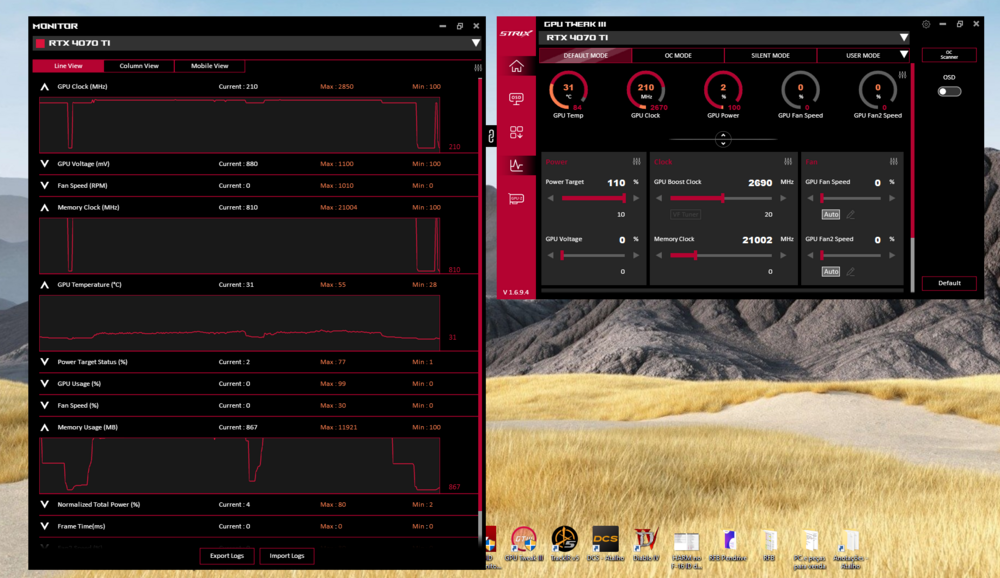The height and width of the screenshot is (578, 1000).
Task: Decrease Power Target with left arrow
Action: (550, 198)
